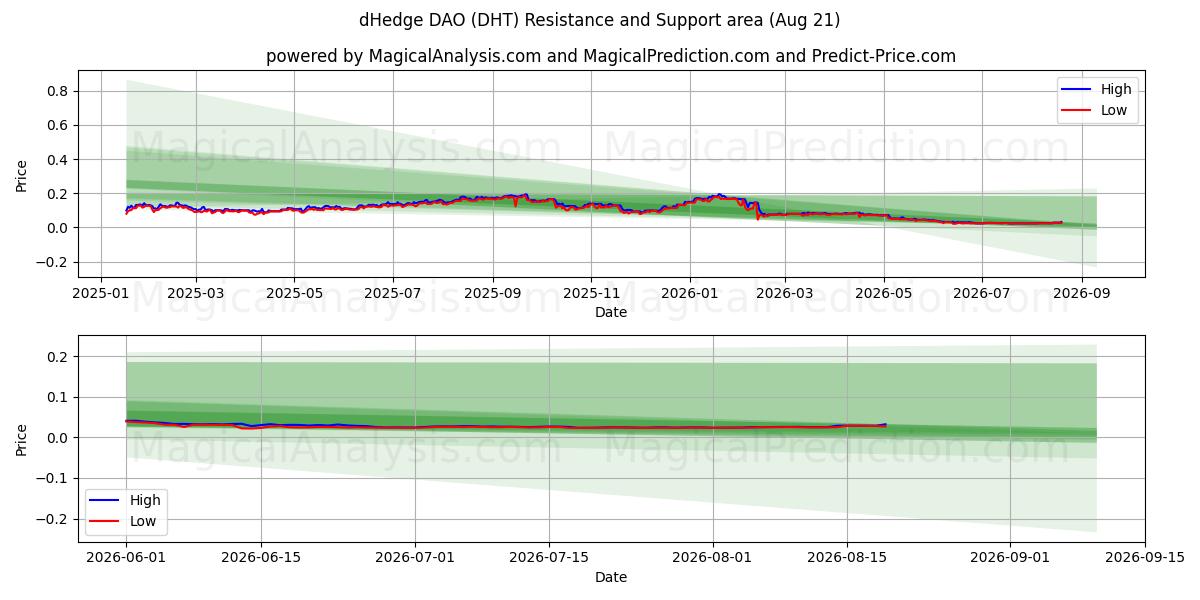This screenshot has width=1200, height=600.
Task: Click the '2026-07-01' tick label on the bottom chart
Action: point(415,560)
